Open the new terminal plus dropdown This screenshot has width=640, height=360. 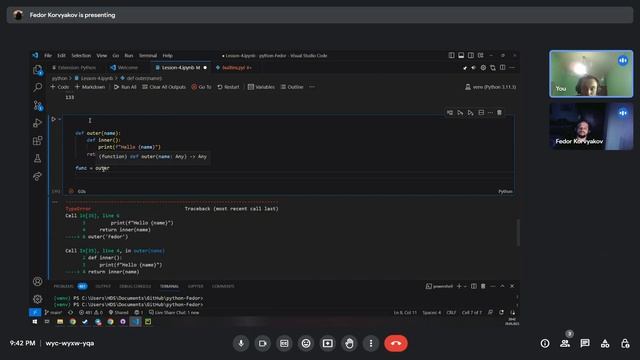[461, 286]
